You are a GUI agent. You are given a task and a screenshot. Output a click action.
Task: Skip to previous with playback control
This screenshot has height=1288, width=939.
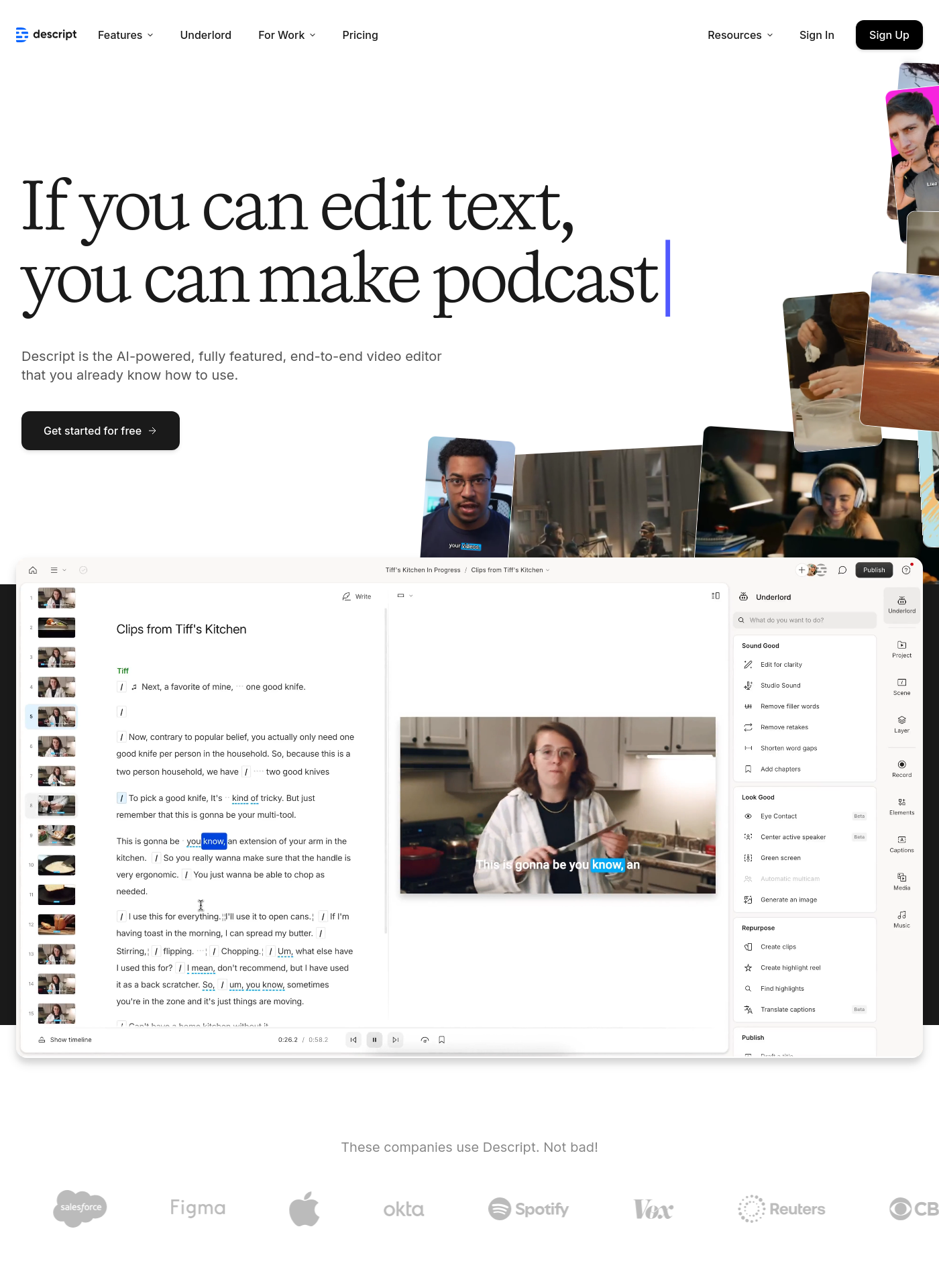353,1040
